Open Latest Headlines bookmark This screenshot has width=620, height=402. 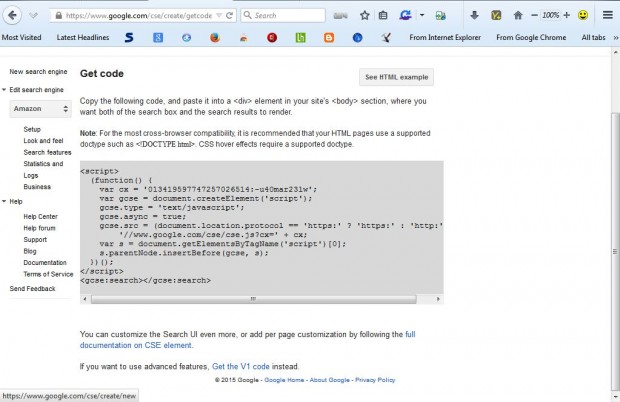[83, 38]
